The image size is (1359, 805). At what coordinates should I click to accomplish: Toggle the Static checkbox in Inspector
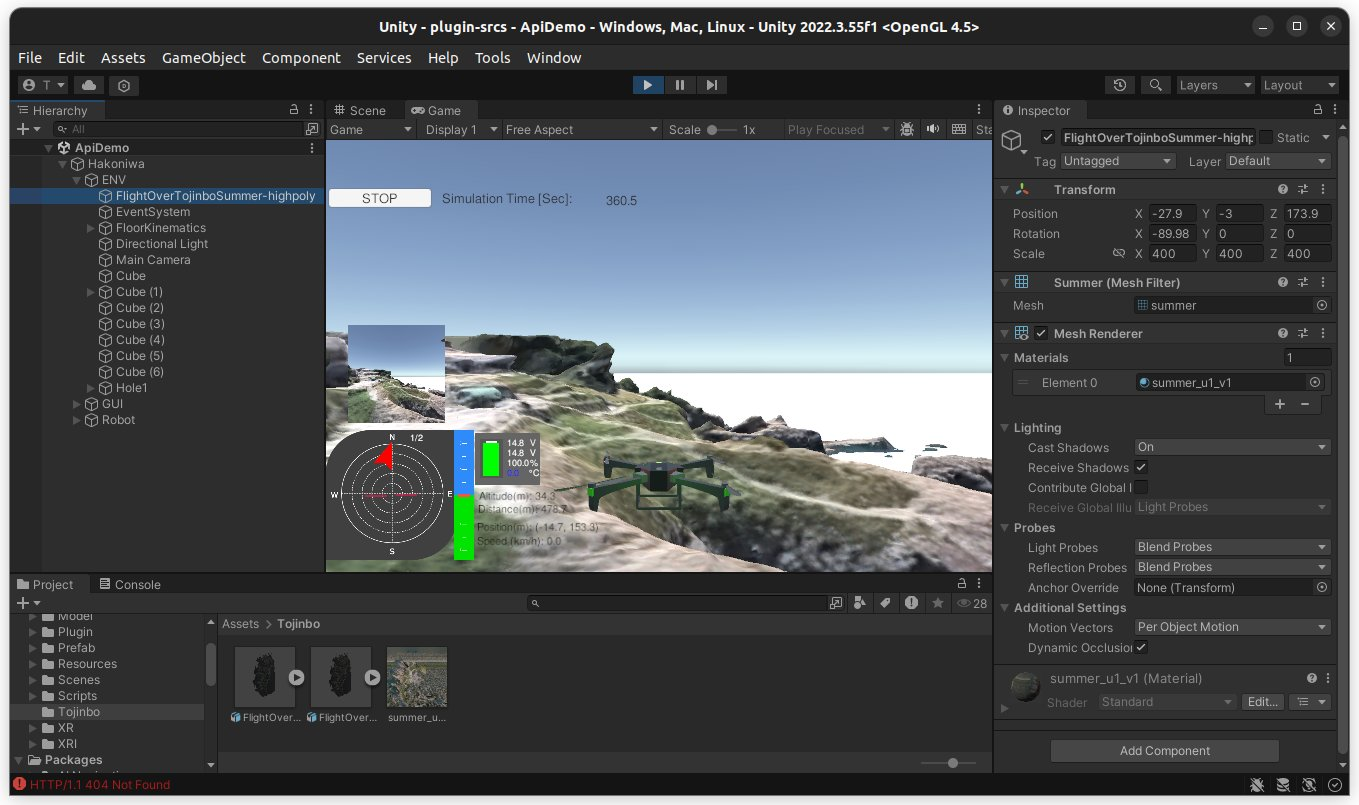coord(1266,137)
